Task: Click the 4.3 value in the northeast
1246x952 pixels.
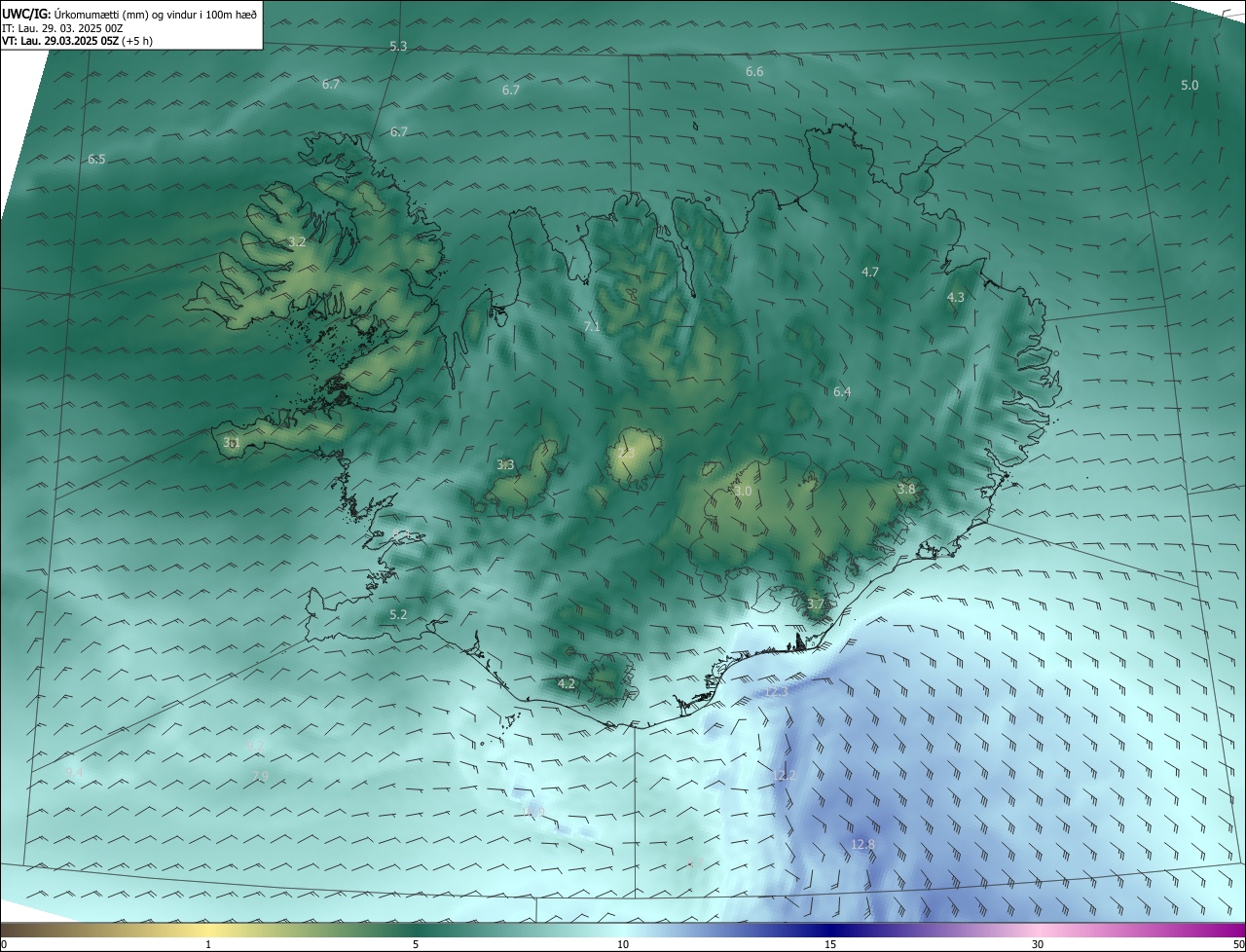Action: click(955, 298)
